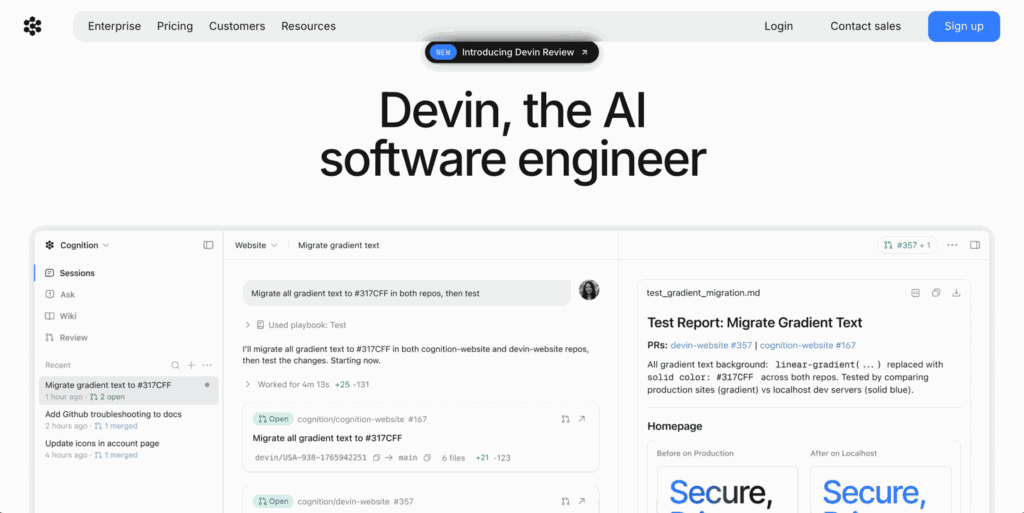
Task: Open the devin-website #357 PR link
Action: [711, 345]
